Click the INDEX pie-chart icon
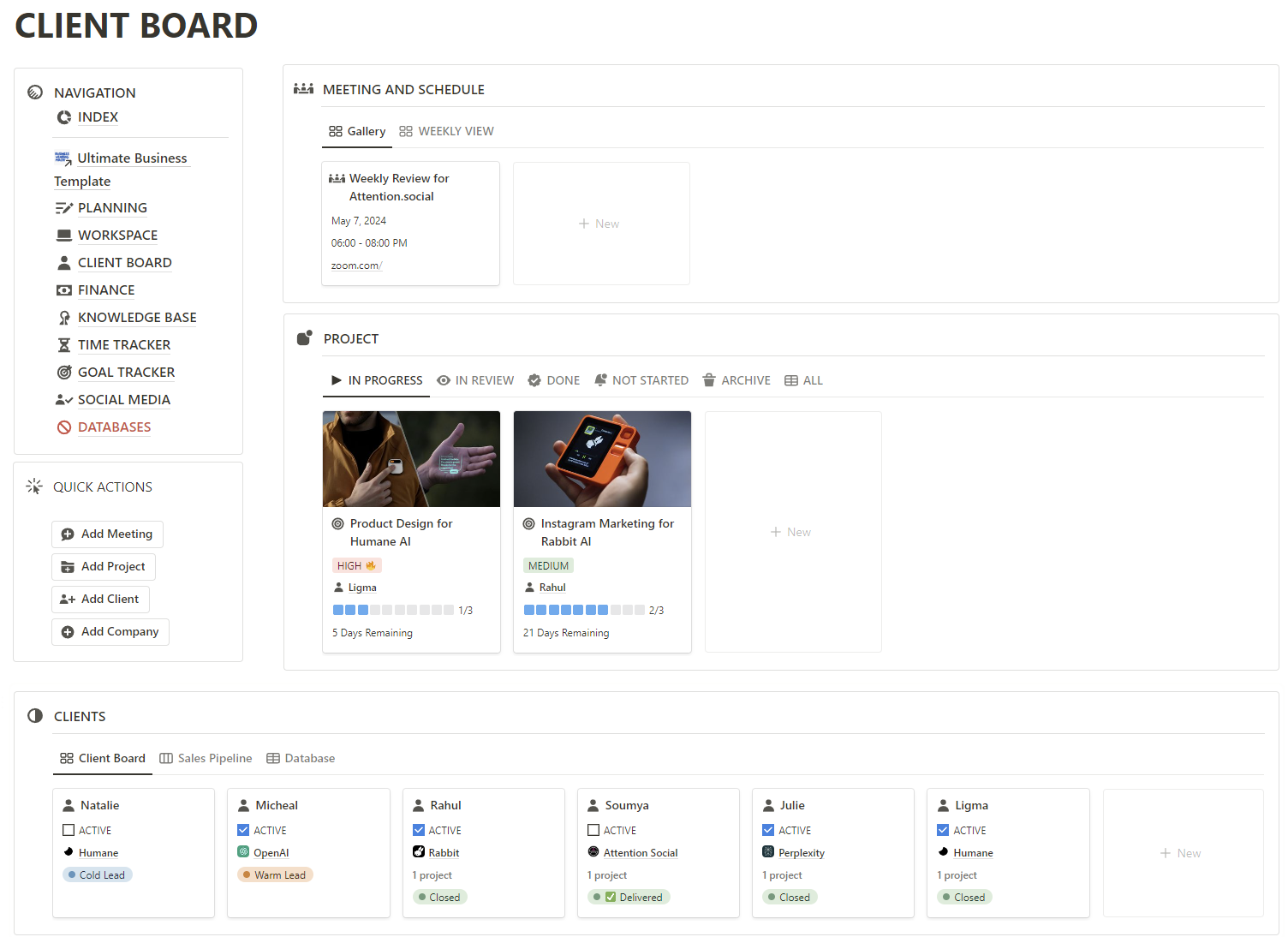This screenshot has width=1288, height=937. click(x=64, y=117)
